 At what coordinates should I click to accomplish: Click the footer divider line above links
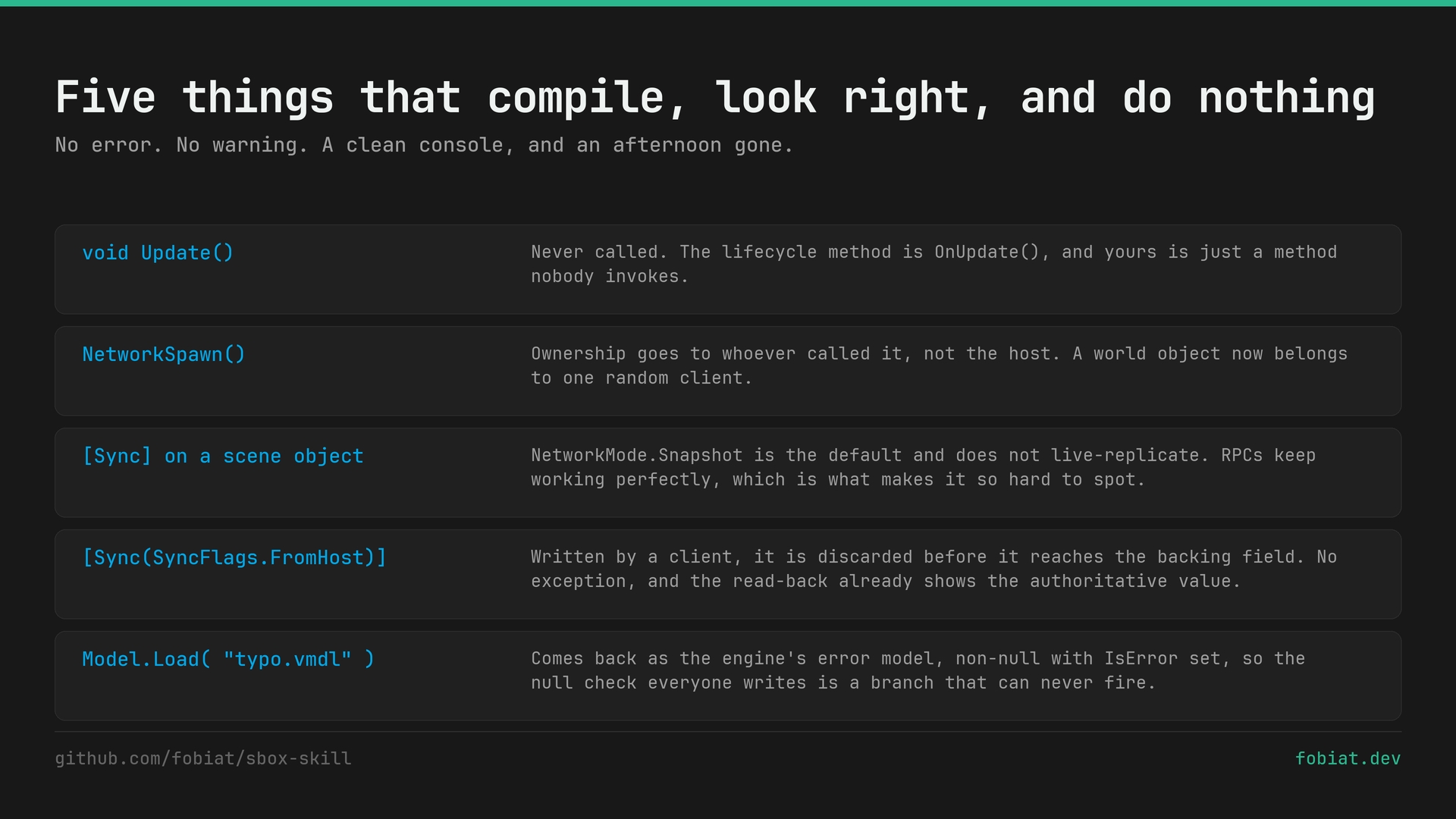(x=728, y=732)
